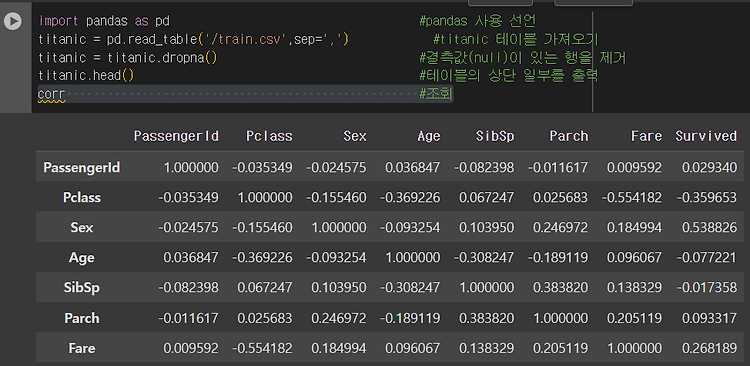Click the 0.096067 value in Age row
Screen dimensions: 750x366
pyautogui.click(x=634, y=257)
